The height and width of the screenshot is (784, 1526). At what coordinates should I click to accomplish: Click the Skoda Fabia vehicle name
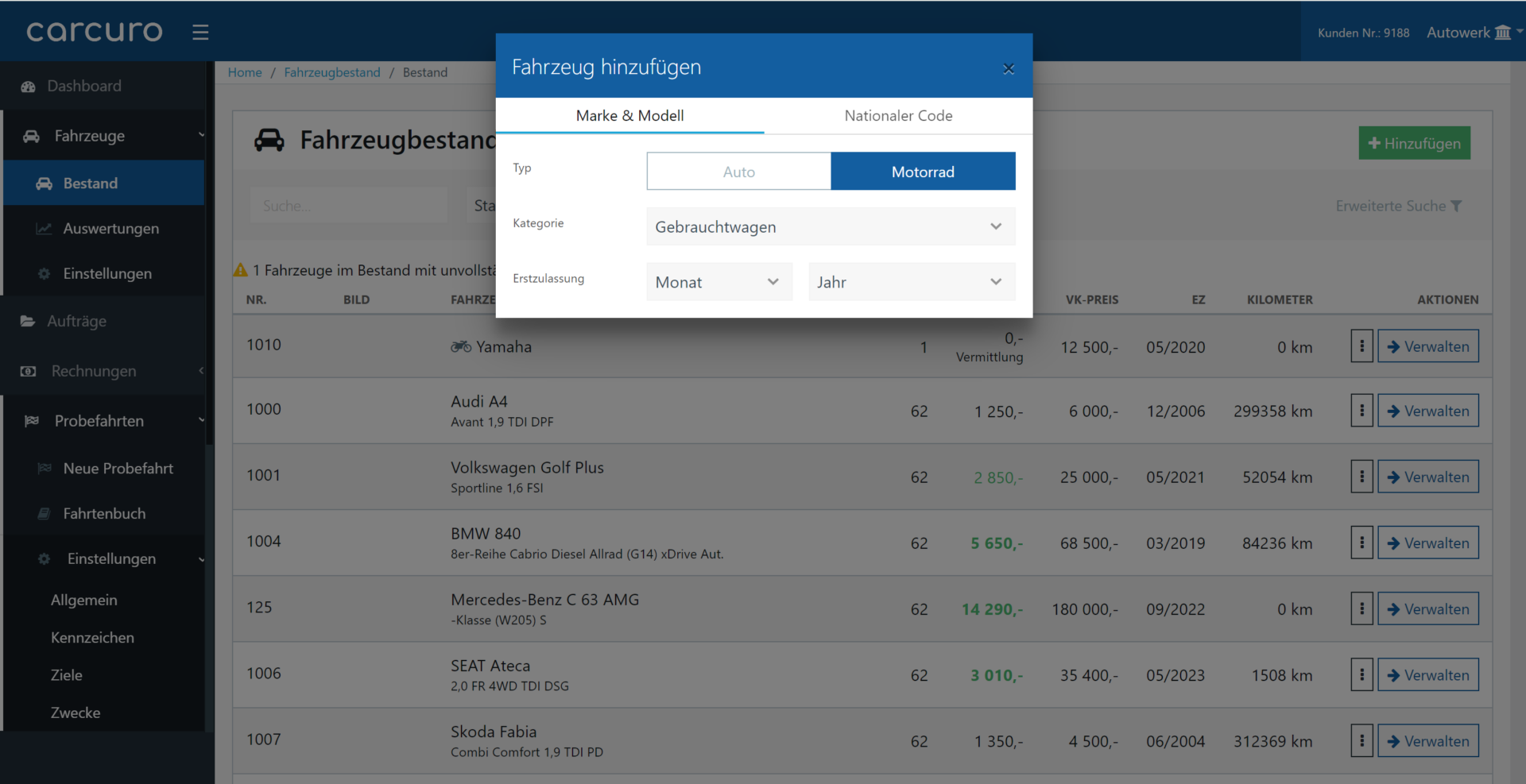click(494, 732)
